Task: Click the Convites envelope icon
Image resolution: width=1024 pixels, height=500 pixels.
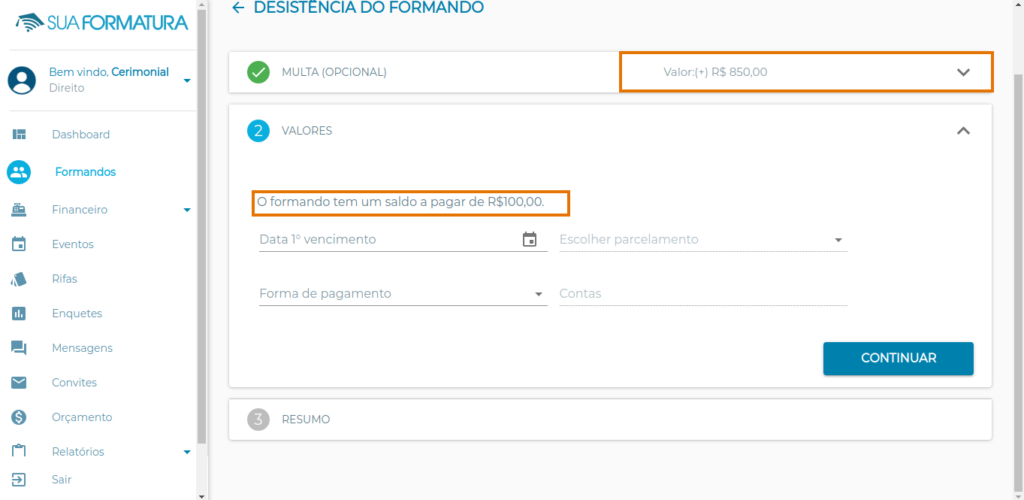Action: [x=19, y=383]
